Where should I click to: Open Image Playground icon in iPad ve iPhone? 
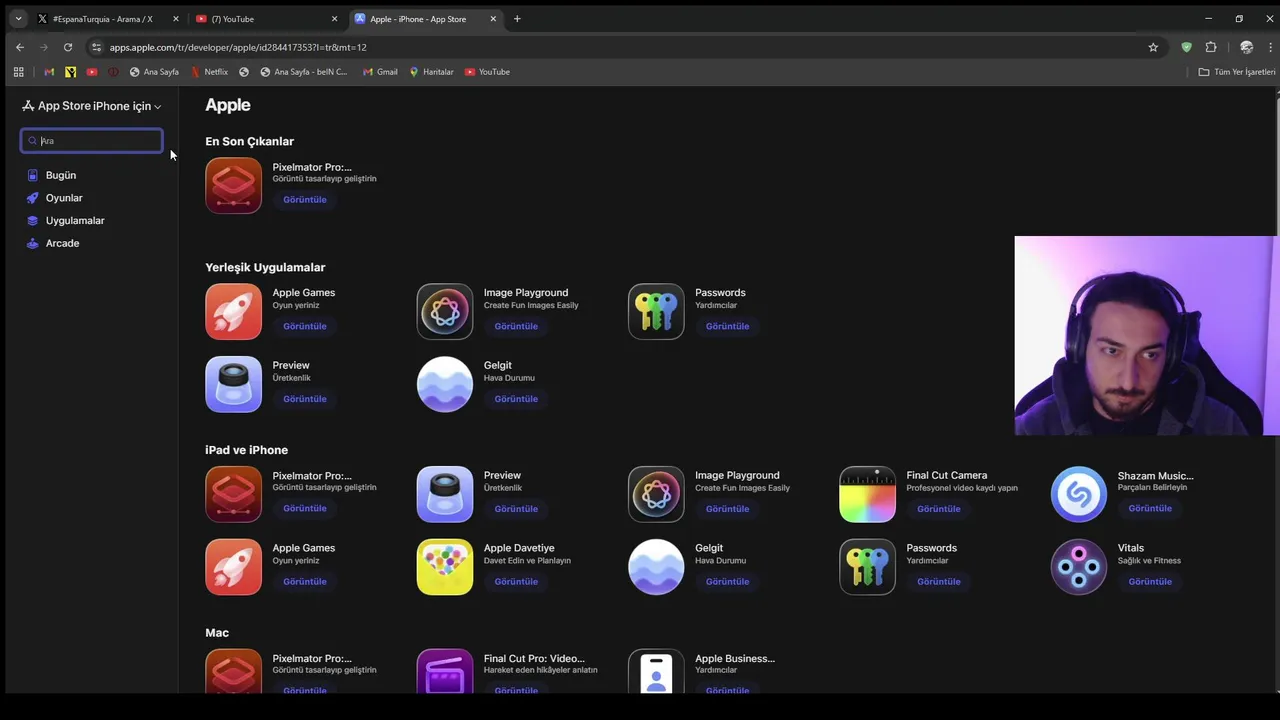click(656, 494)
